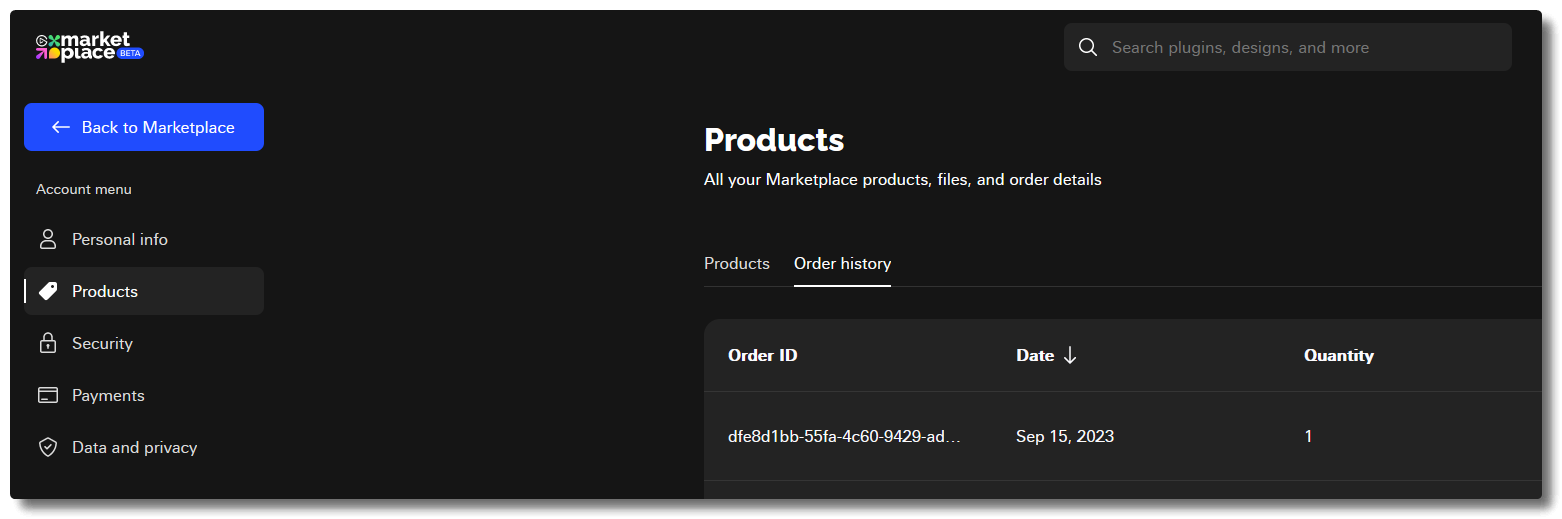
Task: Click the left arrow in Back button
Action: 61,127
